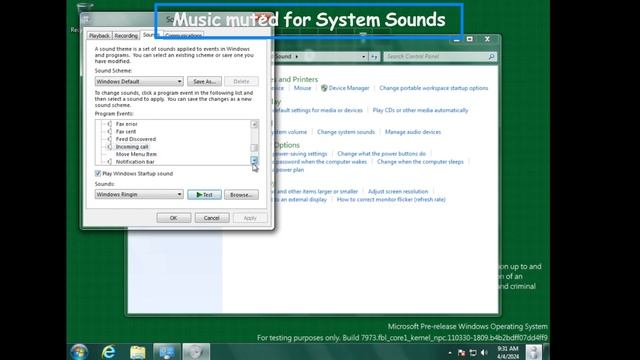Click the Incoming call speaker icon

(x=109, y=147)
